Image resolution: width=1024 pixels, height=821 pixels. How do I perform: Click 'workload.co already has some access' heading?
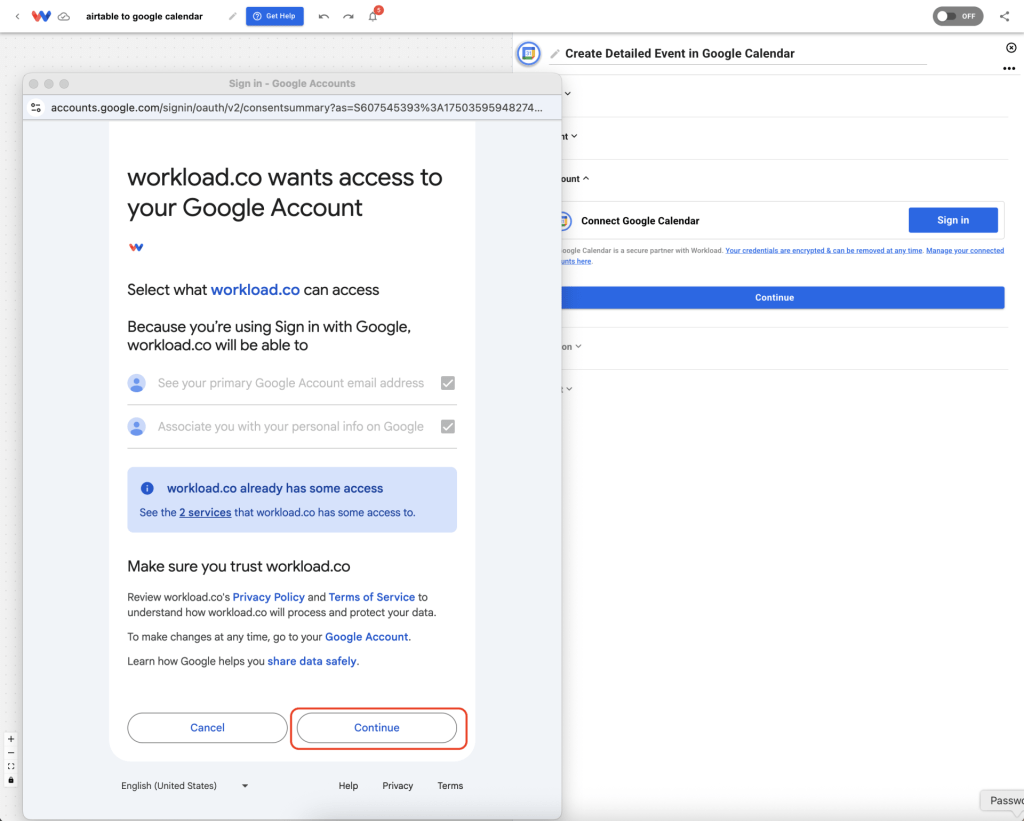point(275,488)
